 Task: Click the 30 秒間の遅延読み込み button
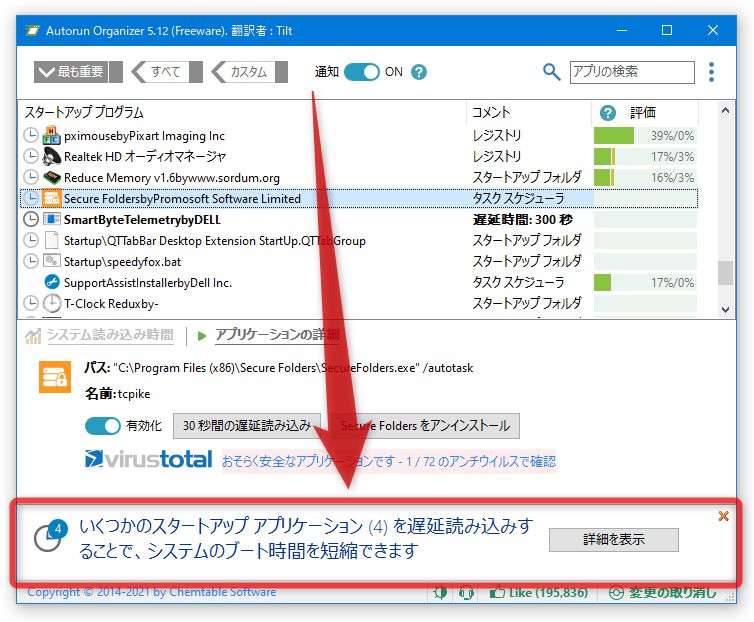[x=247, y=426]
